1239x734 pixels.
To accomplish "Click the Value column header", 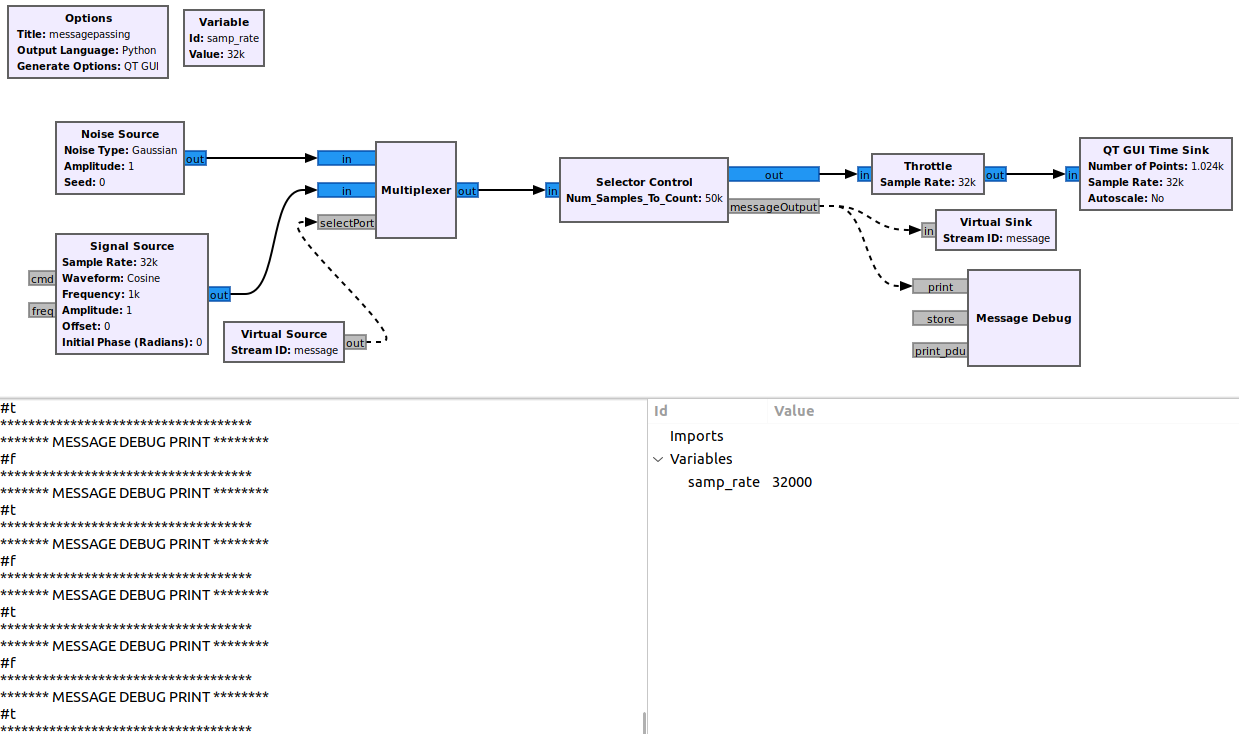I will click(x=794, y=411).
